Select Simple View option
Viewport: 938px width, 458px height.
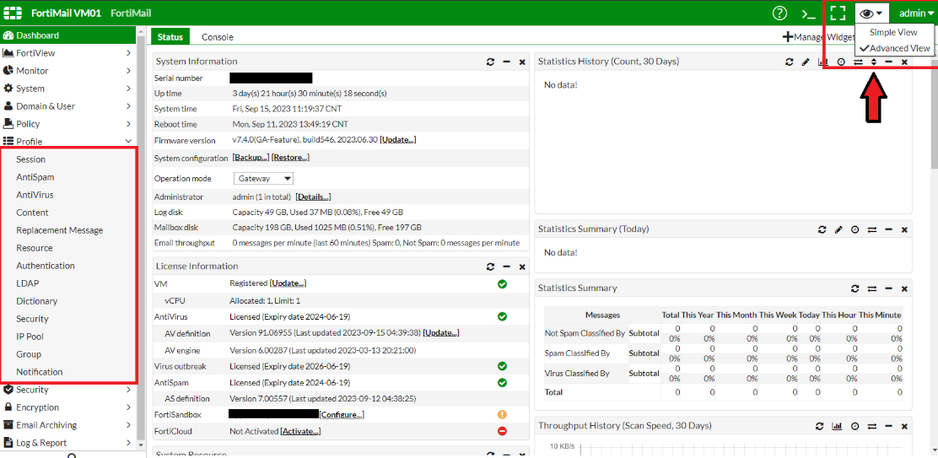(894, 32)
